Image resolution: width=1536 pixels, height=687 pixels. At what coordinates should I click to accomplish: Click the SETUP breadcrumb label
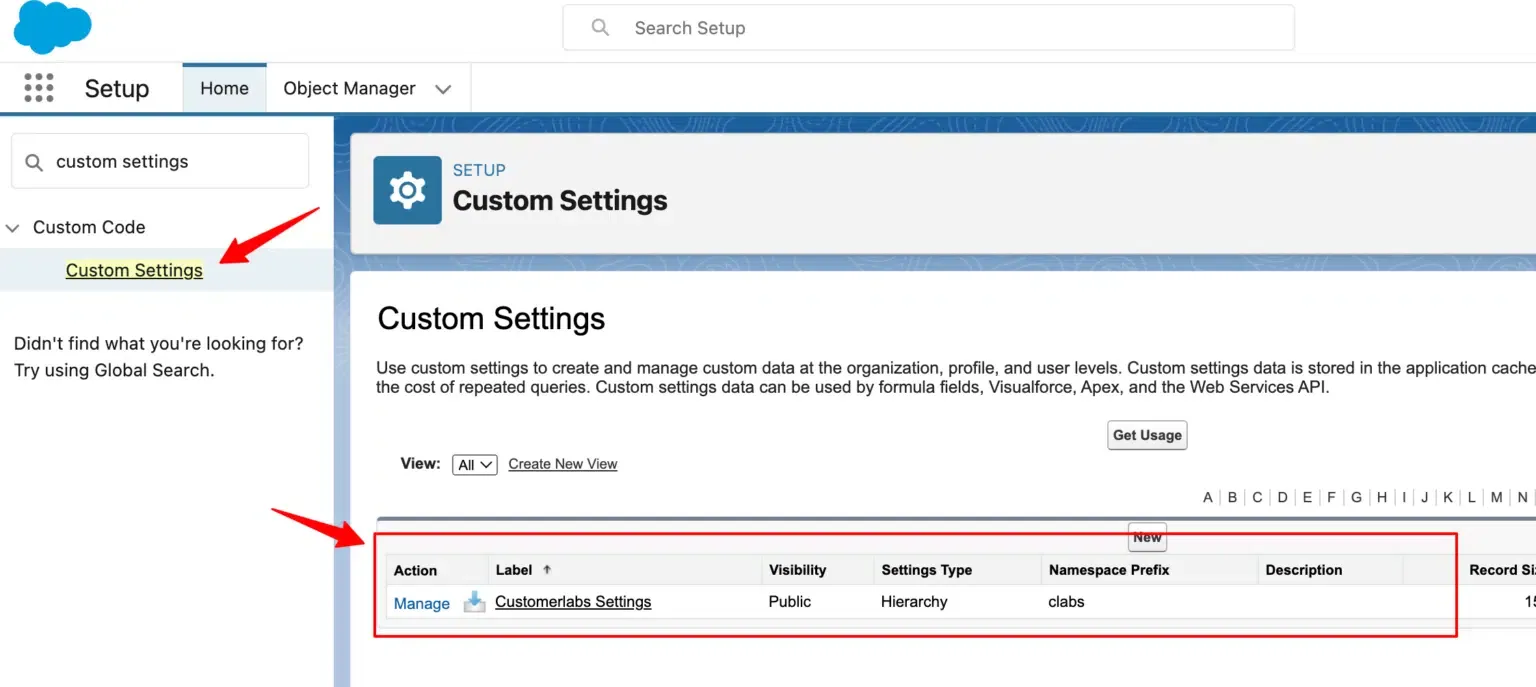479,170
